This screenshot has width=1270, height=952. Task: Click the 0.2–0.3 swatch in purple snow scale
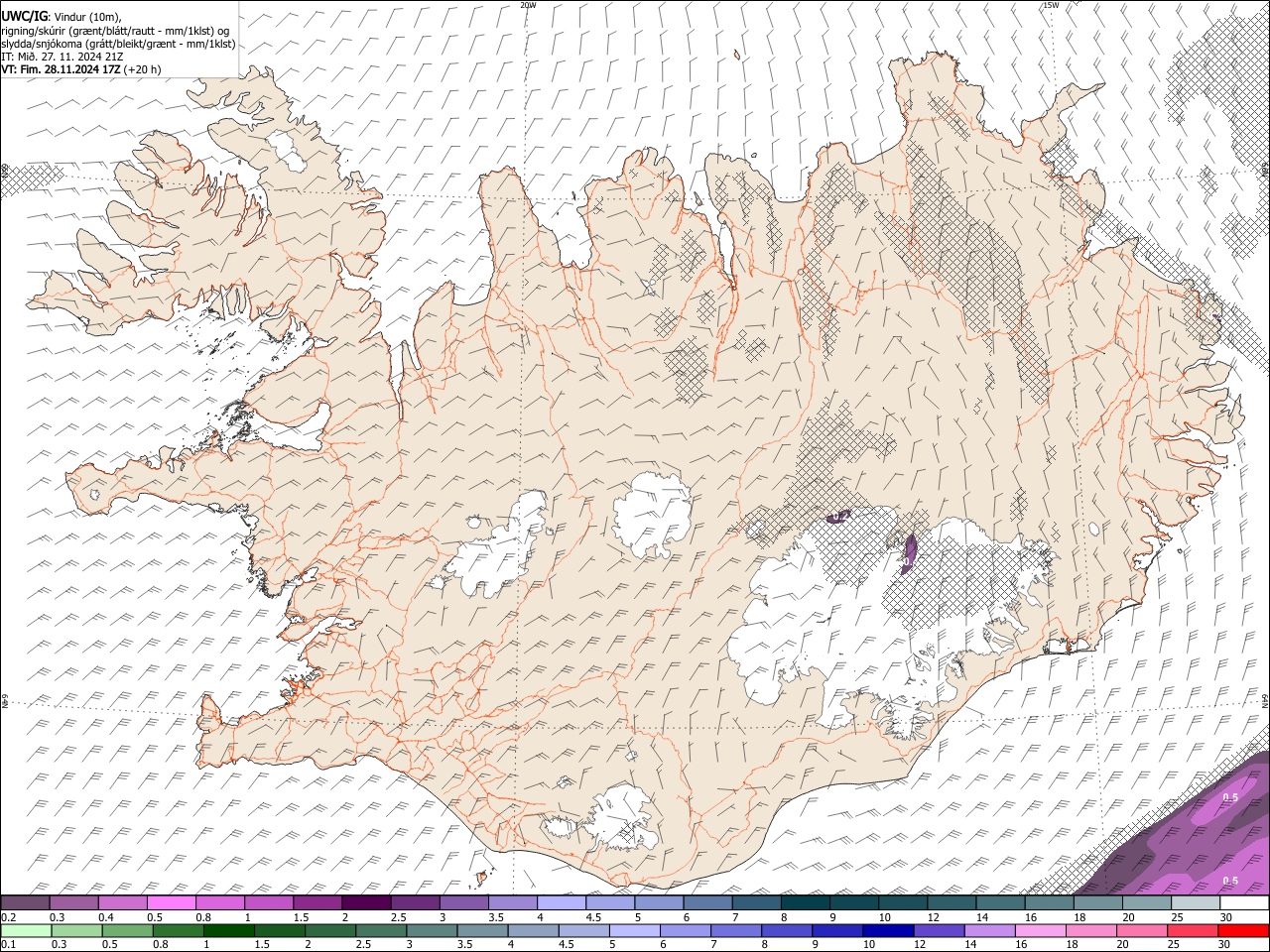[x=25, y=903]
